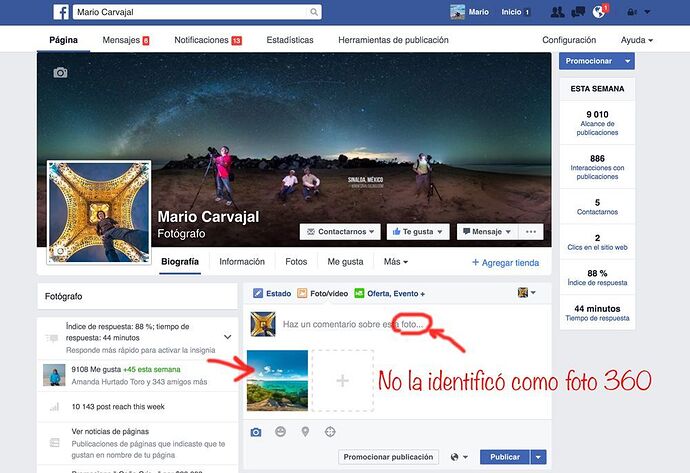Expand the Ayuda dropdown

tap(637, 40)
